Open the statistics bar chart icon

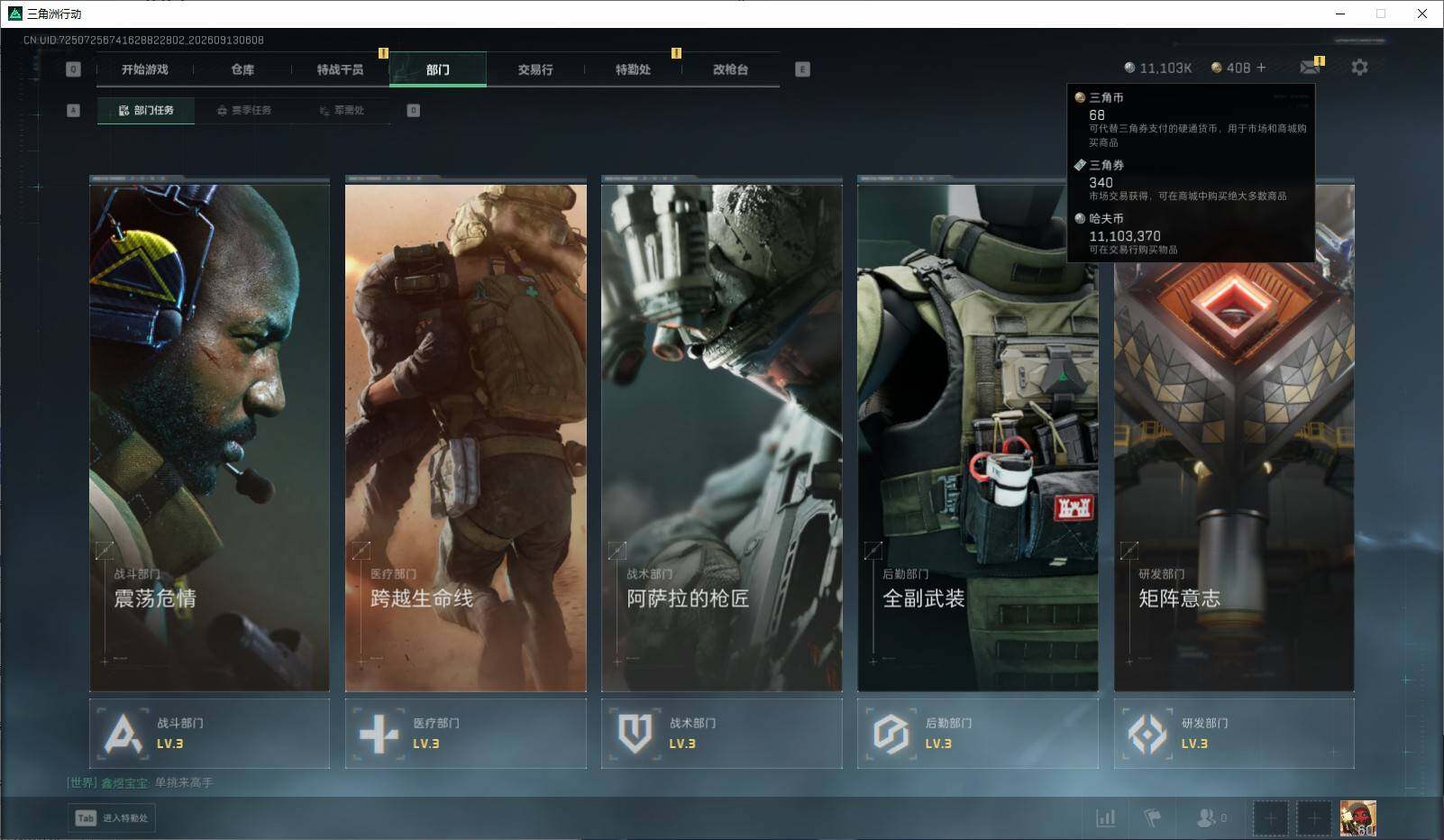coord(1106,818)
